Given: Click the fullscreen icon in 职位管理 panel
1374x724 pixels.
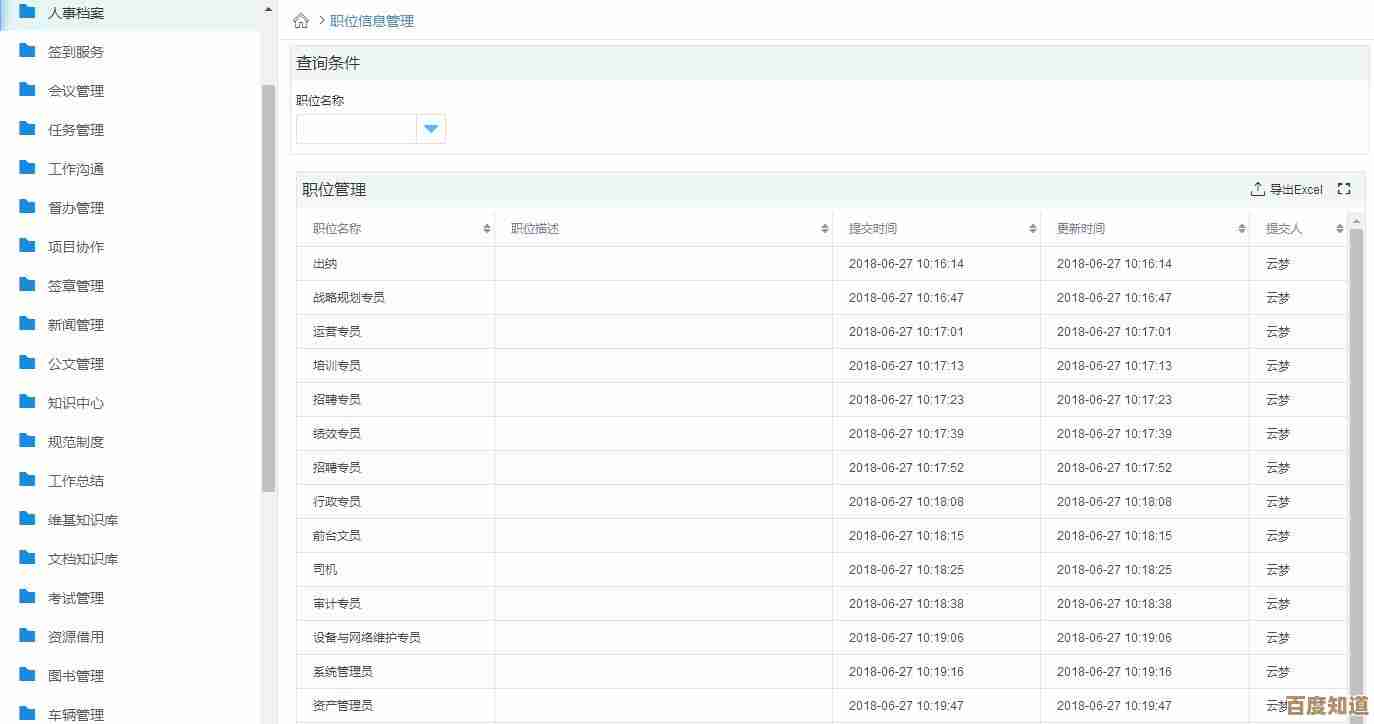Looking at the screenshot, I should pos(1344,189).
